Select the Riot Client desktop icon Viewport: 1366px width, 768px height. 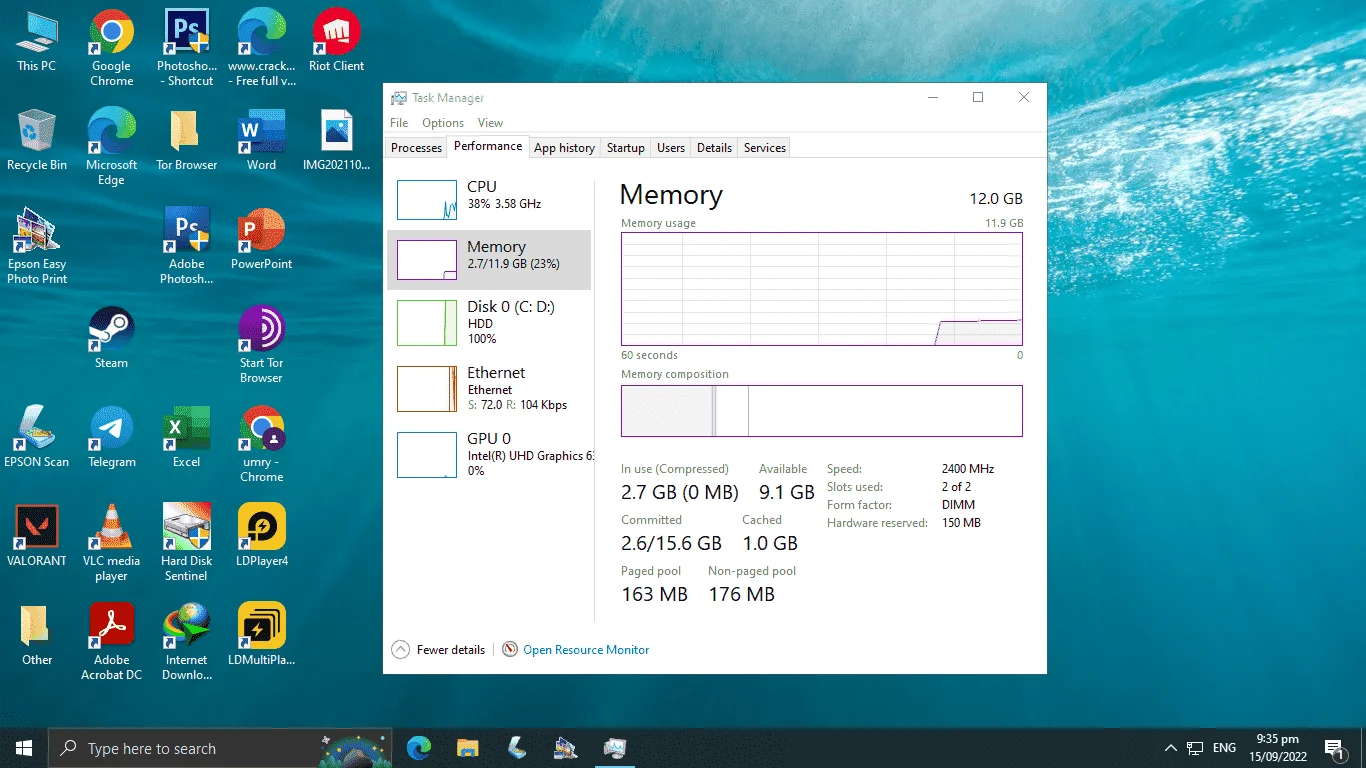pyautogui.click(x=336, y=42)
